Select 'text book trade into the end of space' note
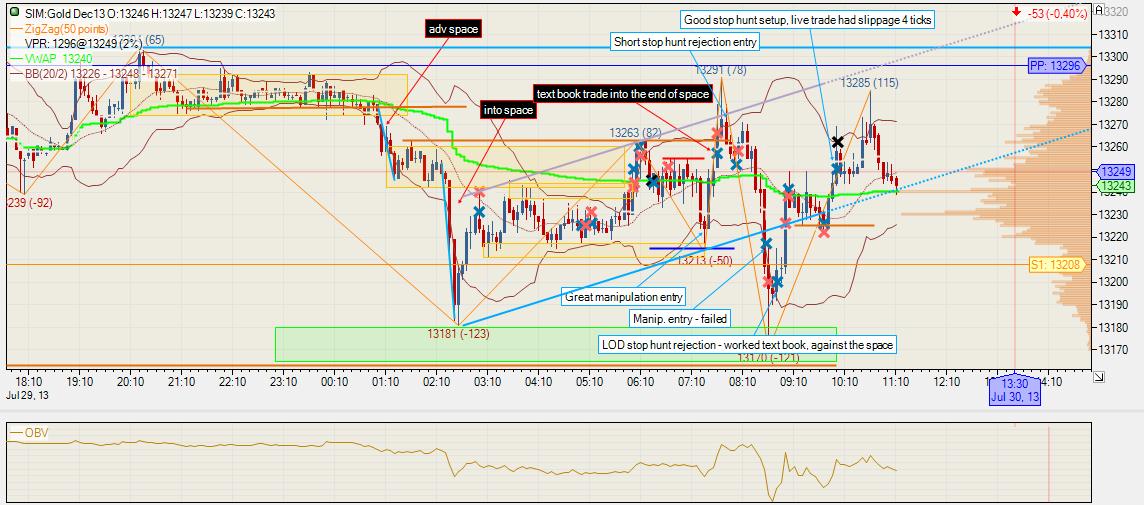Image resolution: width=1144 pixels, height=505 pixels. [x=622, y=93]
